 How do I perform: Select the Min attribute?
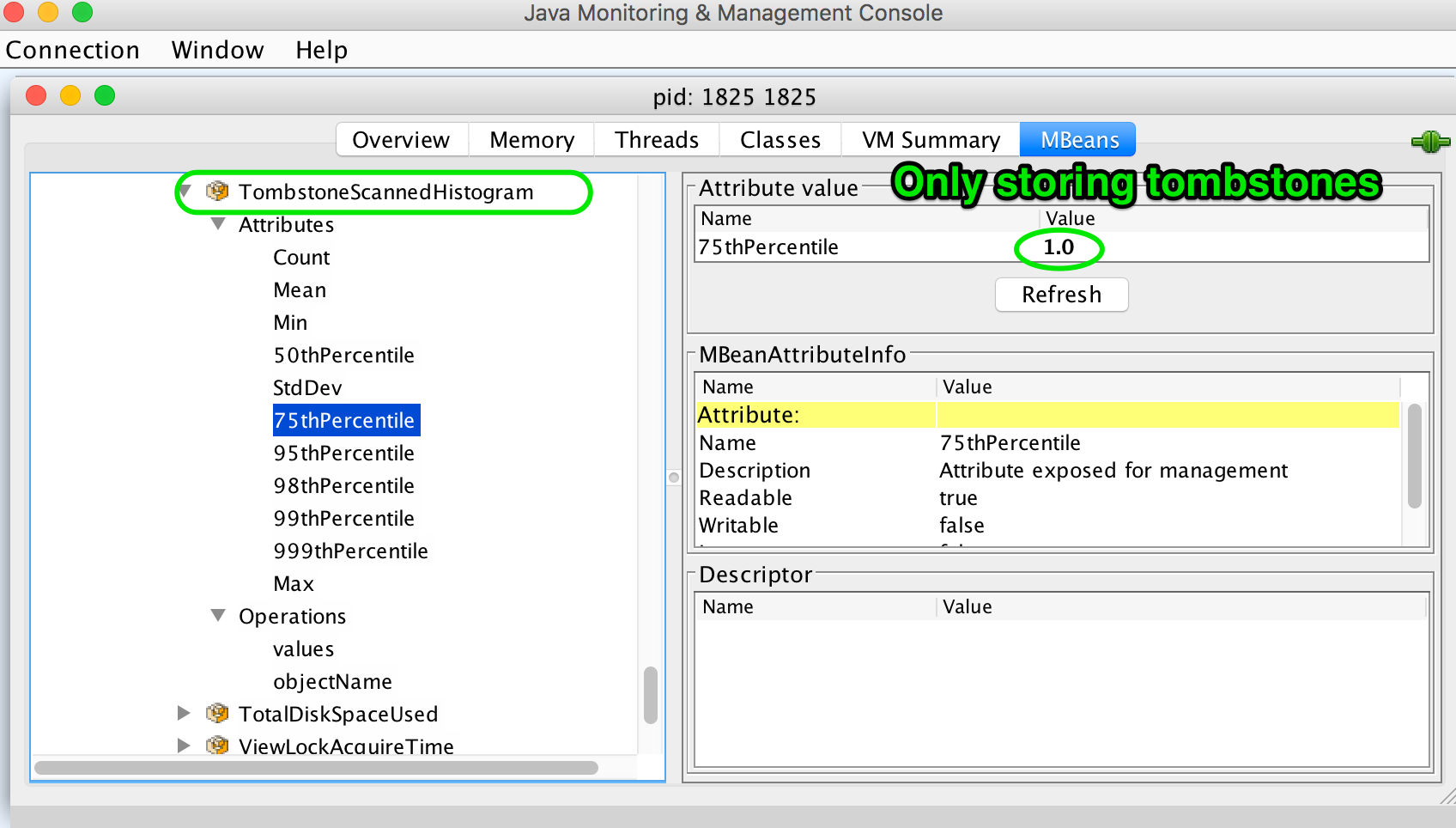point(290,322)
